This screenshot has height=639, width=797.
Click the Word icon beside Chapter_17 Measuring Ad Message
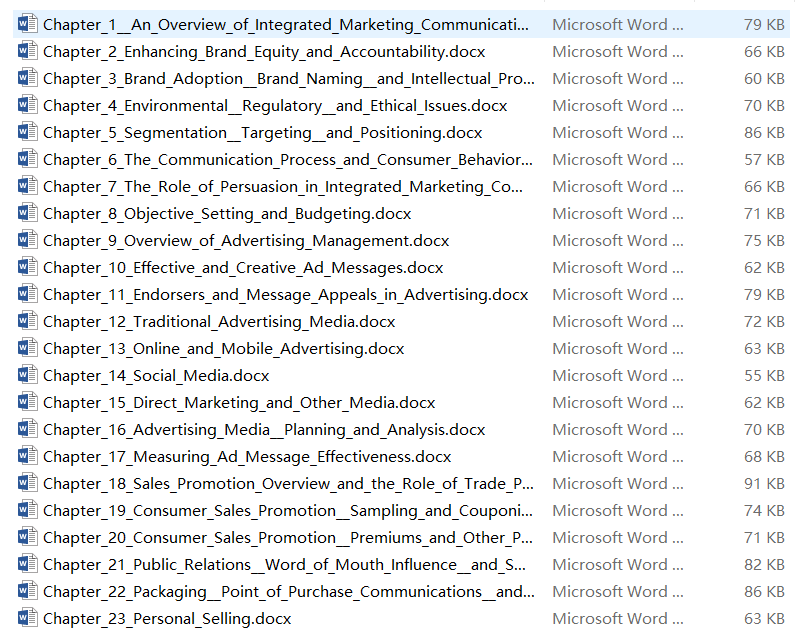27,455
